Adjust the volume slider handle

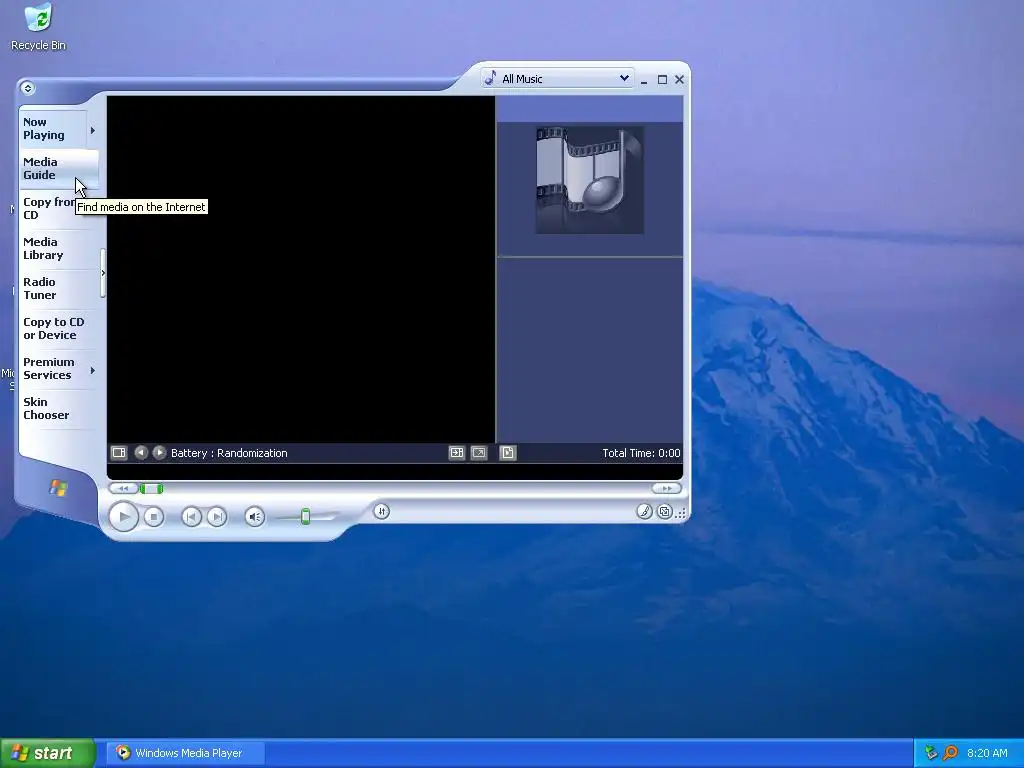(305, 517)
